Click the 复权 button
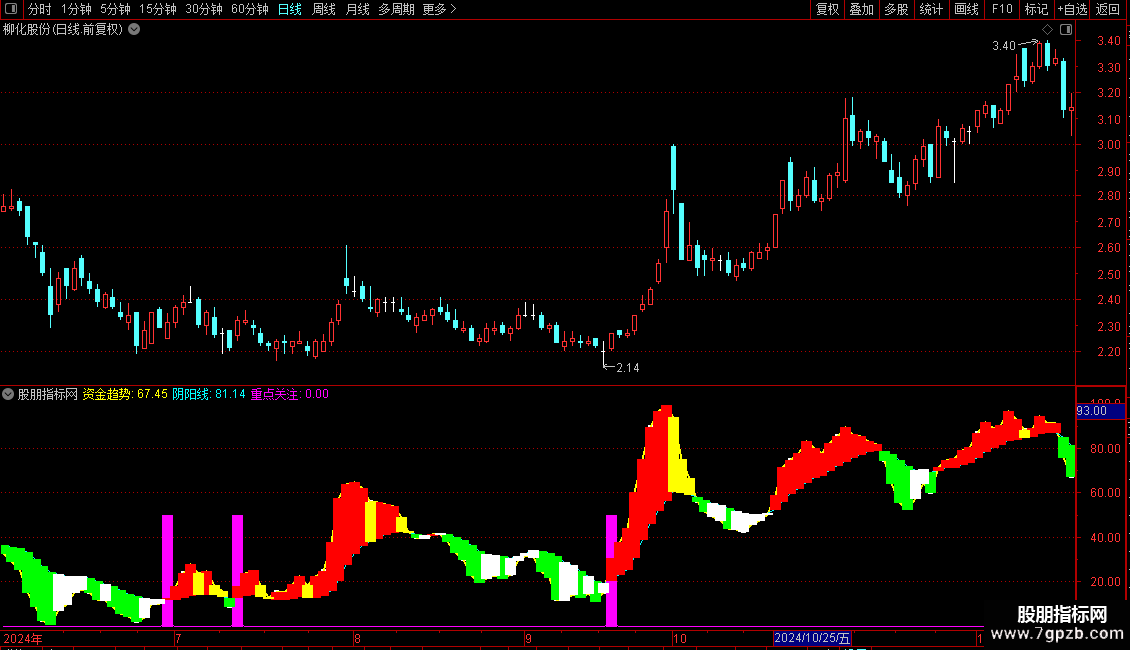Viewport: 1130px width, 650px height. (827, 9)
